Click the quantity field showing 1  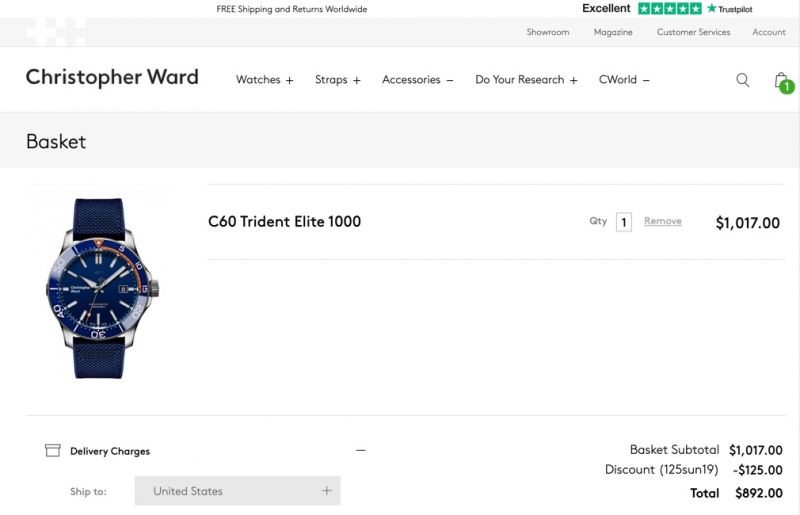point(623,222)
